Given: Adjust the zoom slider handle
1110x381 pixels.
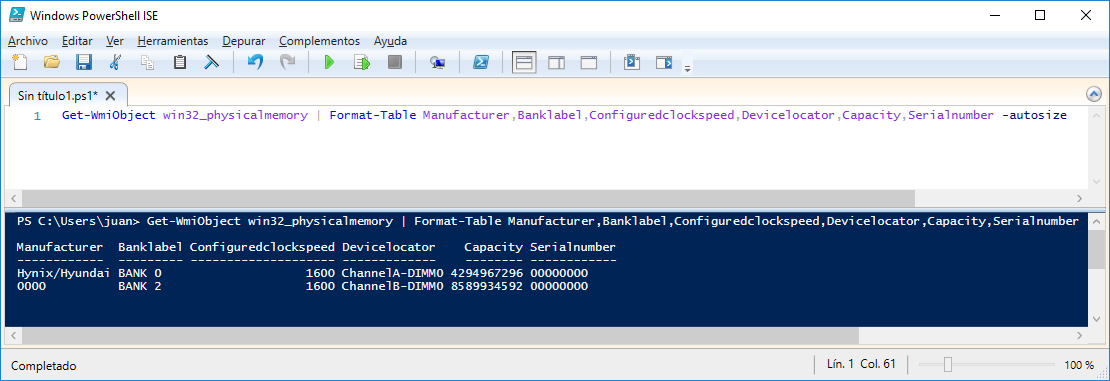Looking at the screenshot, I should (x=947, y=365).
